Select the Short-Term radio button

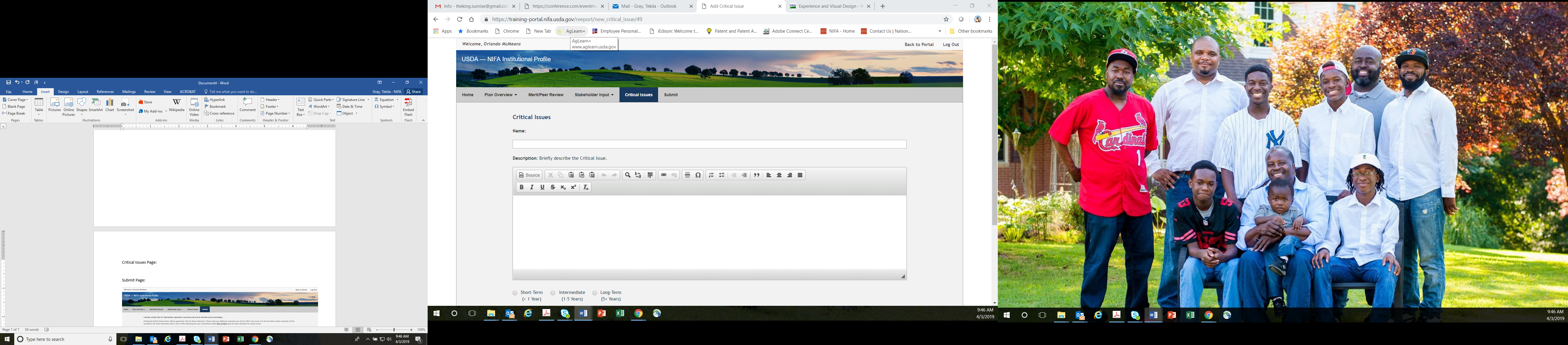pos(515,293)
